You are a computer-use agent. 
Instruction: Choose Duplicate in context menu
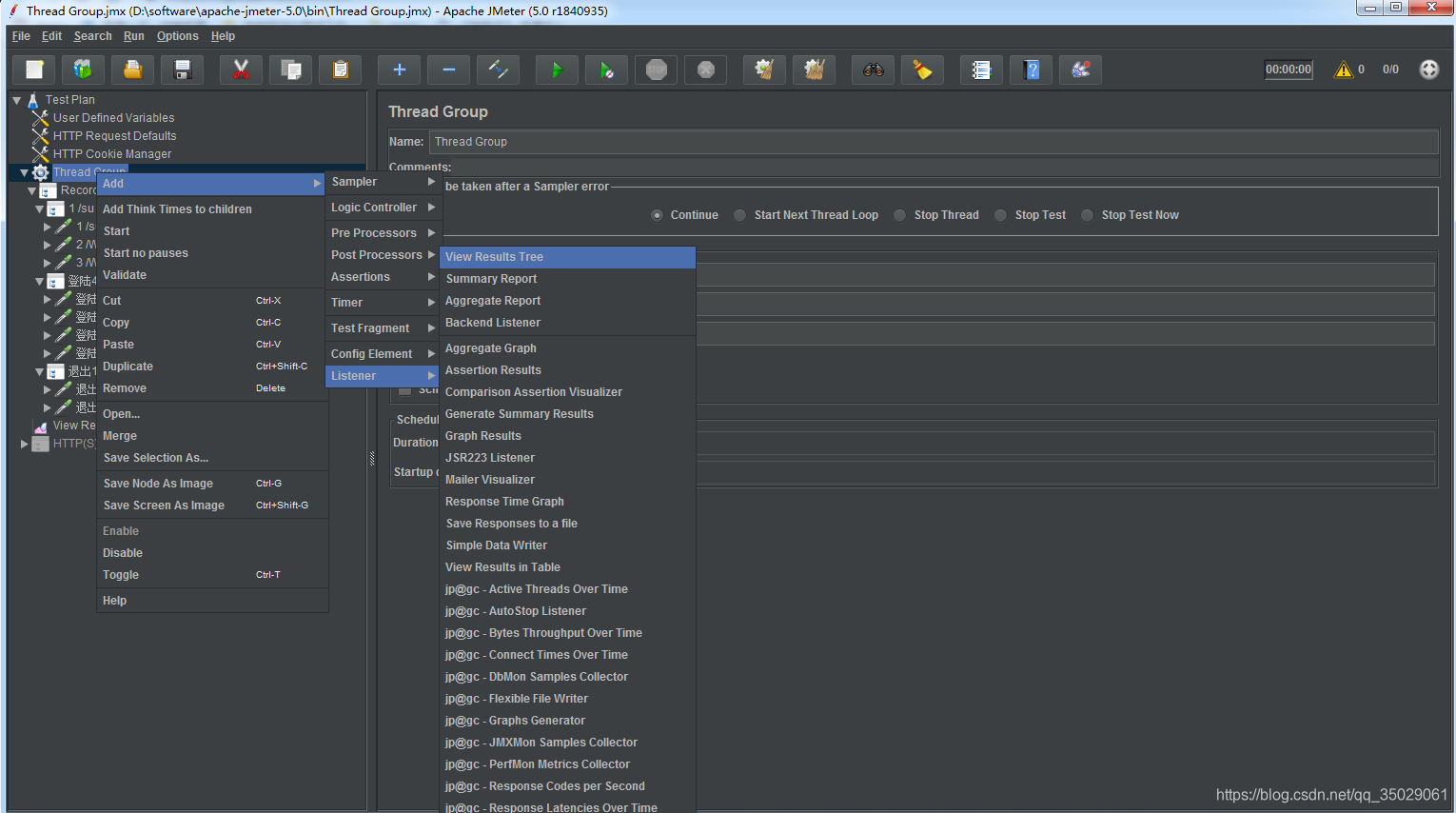pyautogui.click(x=211, y=367)
